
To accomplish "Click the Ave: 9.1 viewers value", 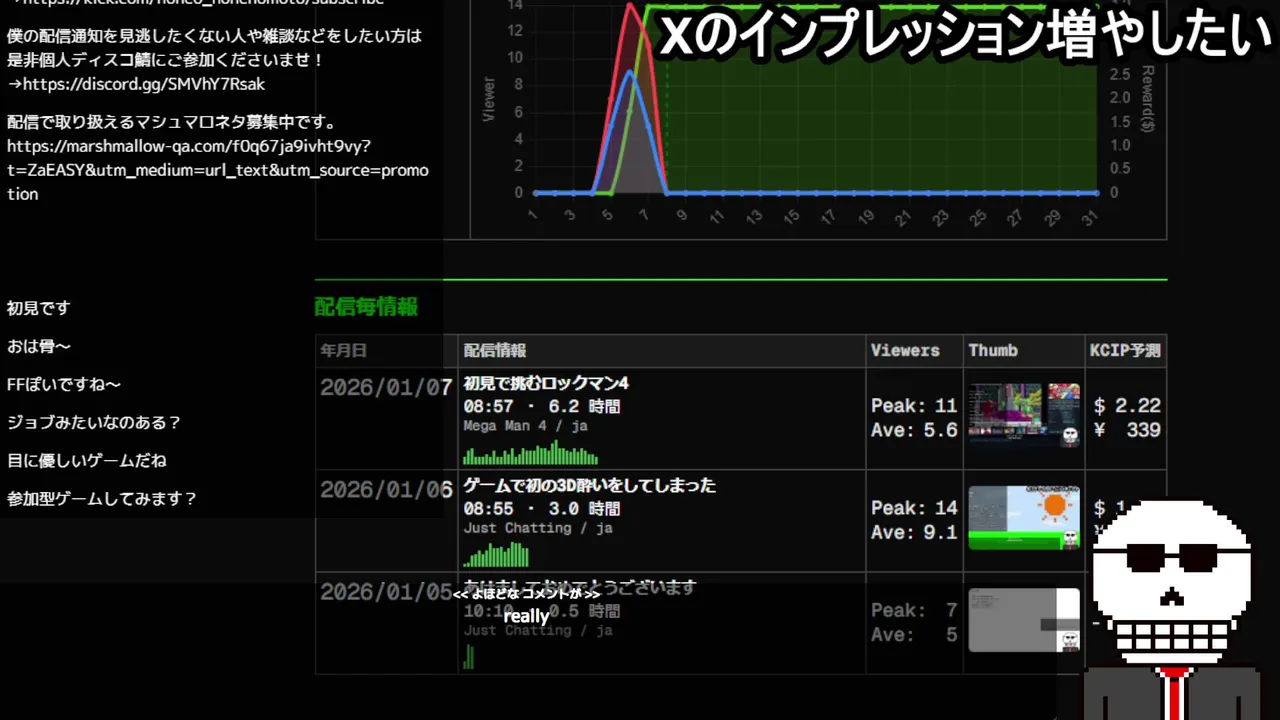I will coord(914,533).
